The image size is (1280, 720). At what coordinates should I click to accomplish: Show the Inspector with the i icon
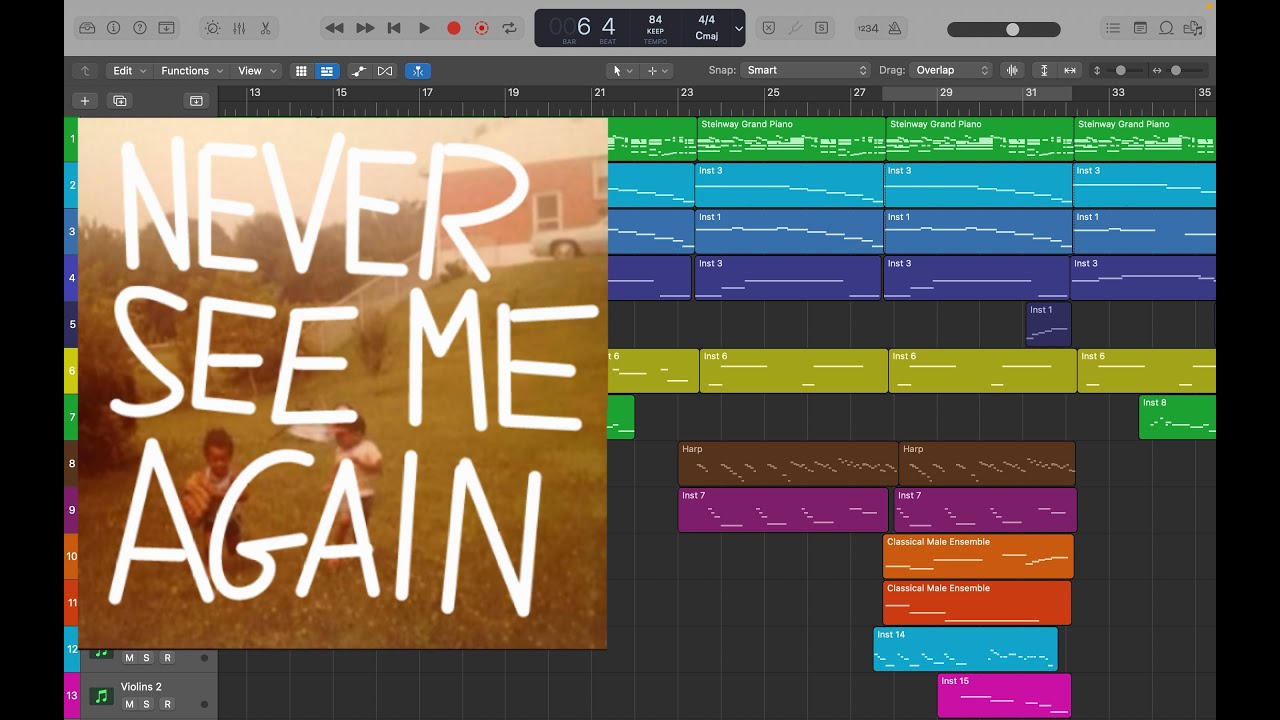[113, 28]
